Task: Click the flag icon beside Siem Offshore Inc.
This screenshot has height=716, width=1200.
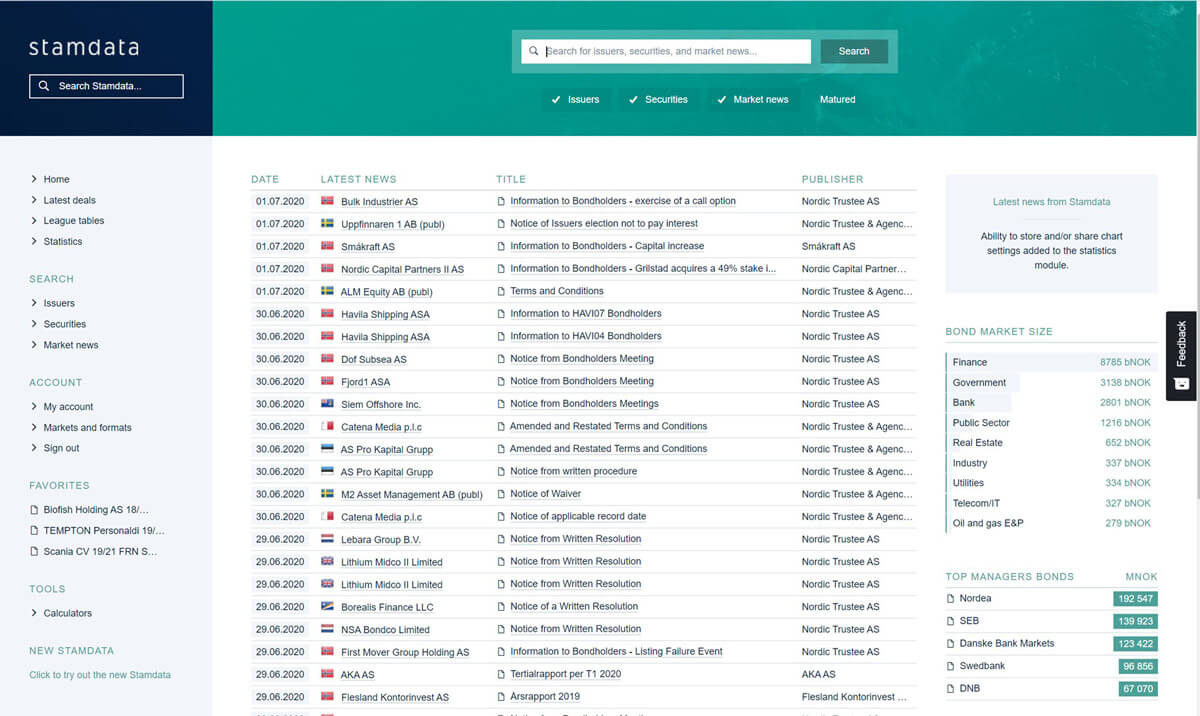Action: pyautogui.click(x=327, y=404)
